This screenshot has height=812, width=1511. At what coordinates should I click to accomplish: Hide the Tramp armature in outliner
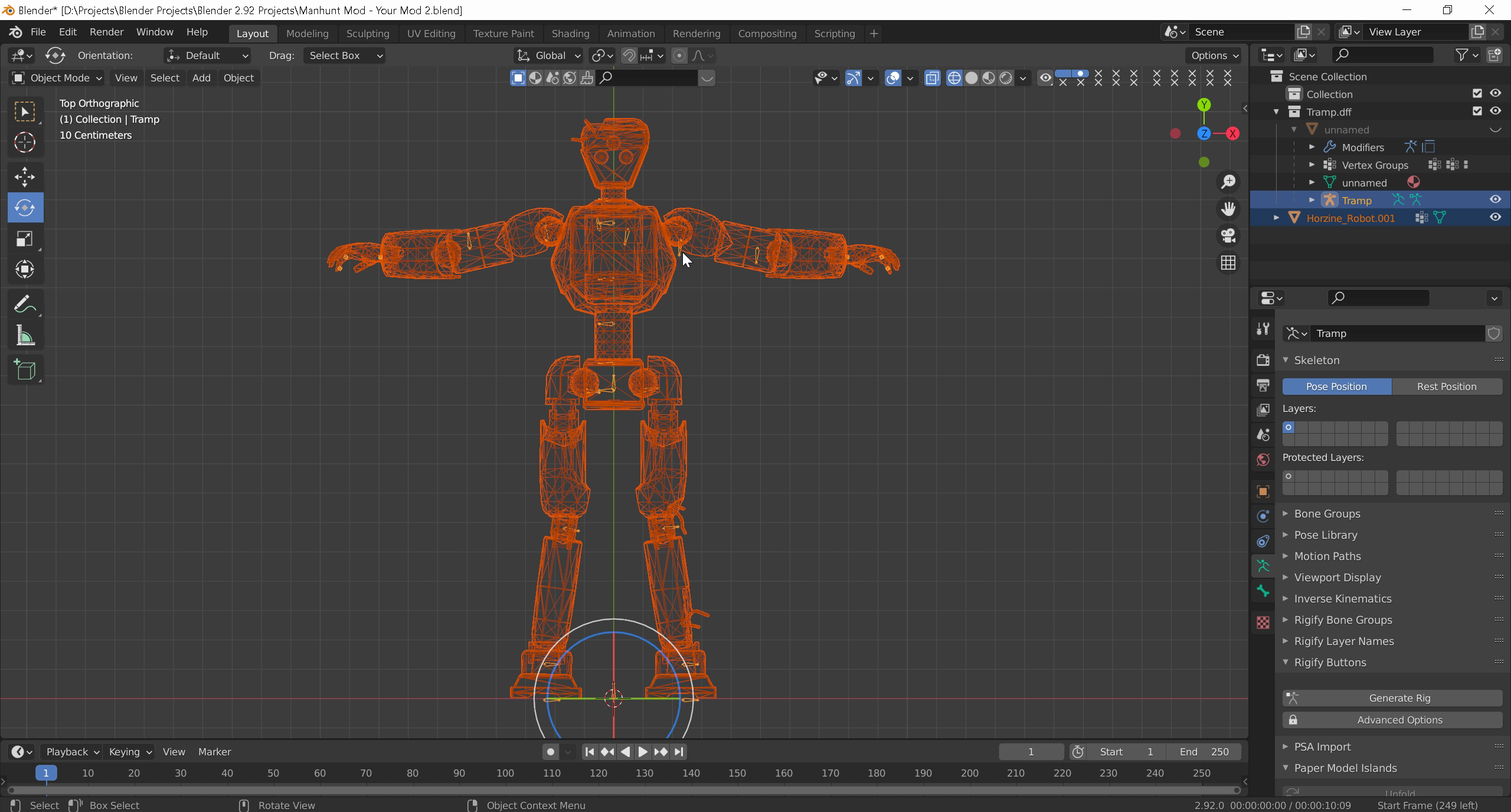pyautogui.click(x=1495, y=200)
